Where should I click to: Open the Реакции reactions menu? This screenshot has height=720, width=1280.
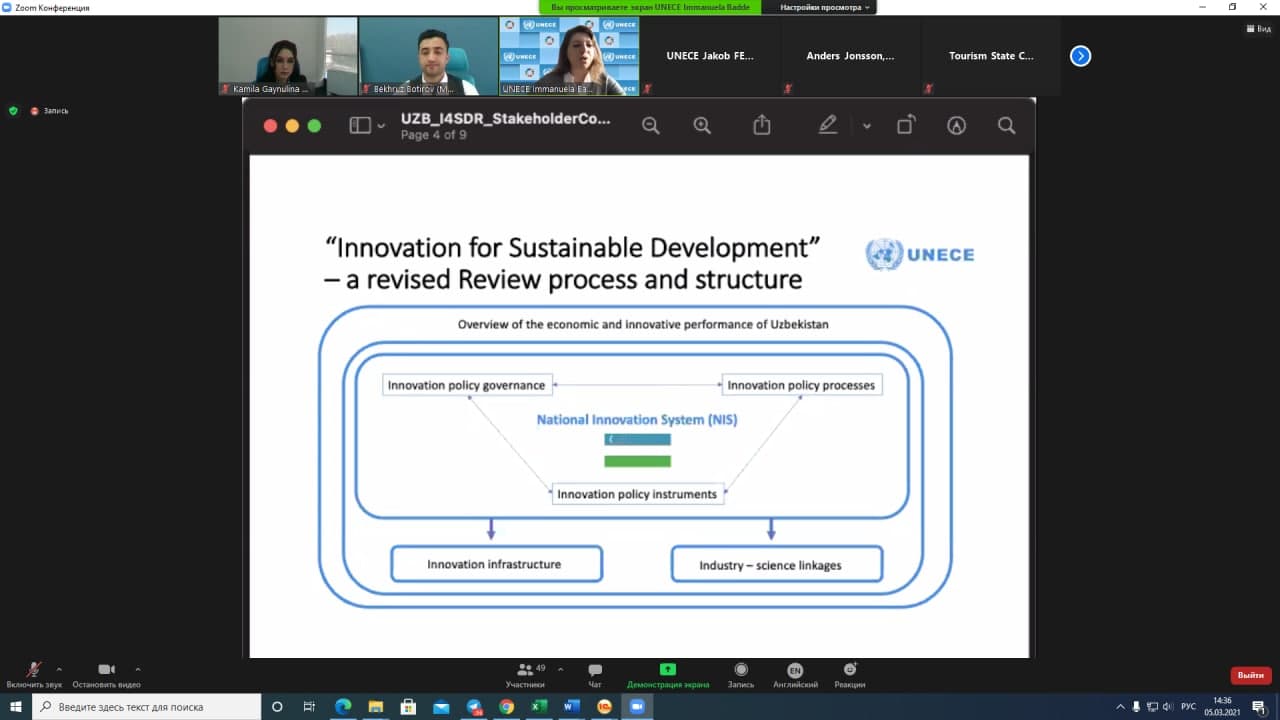[x=850, y=671]
